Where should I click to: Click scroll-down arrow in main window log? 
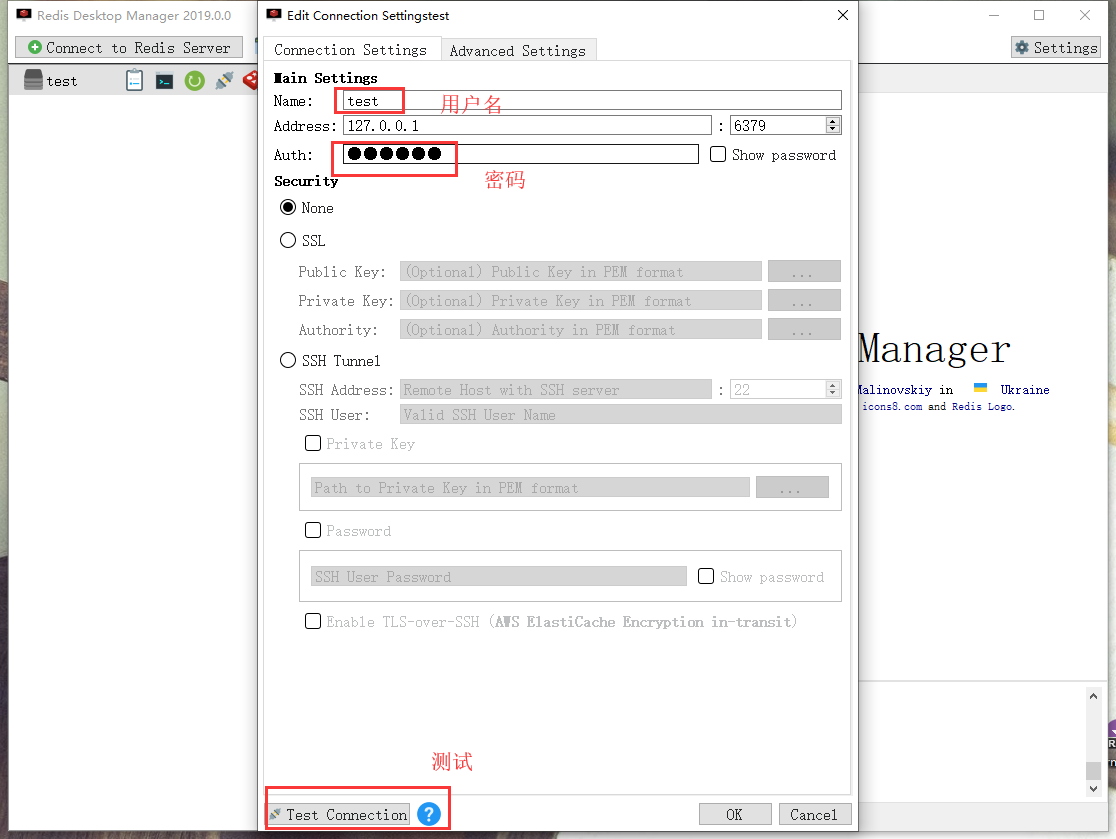coord(1093,788)
